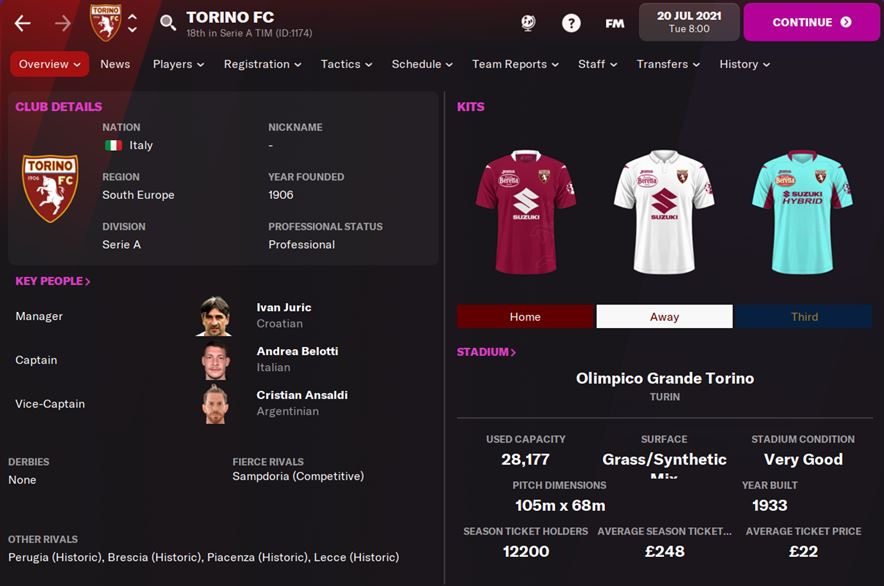Open the News tab

pyautogui.click(x=115, y=64)
